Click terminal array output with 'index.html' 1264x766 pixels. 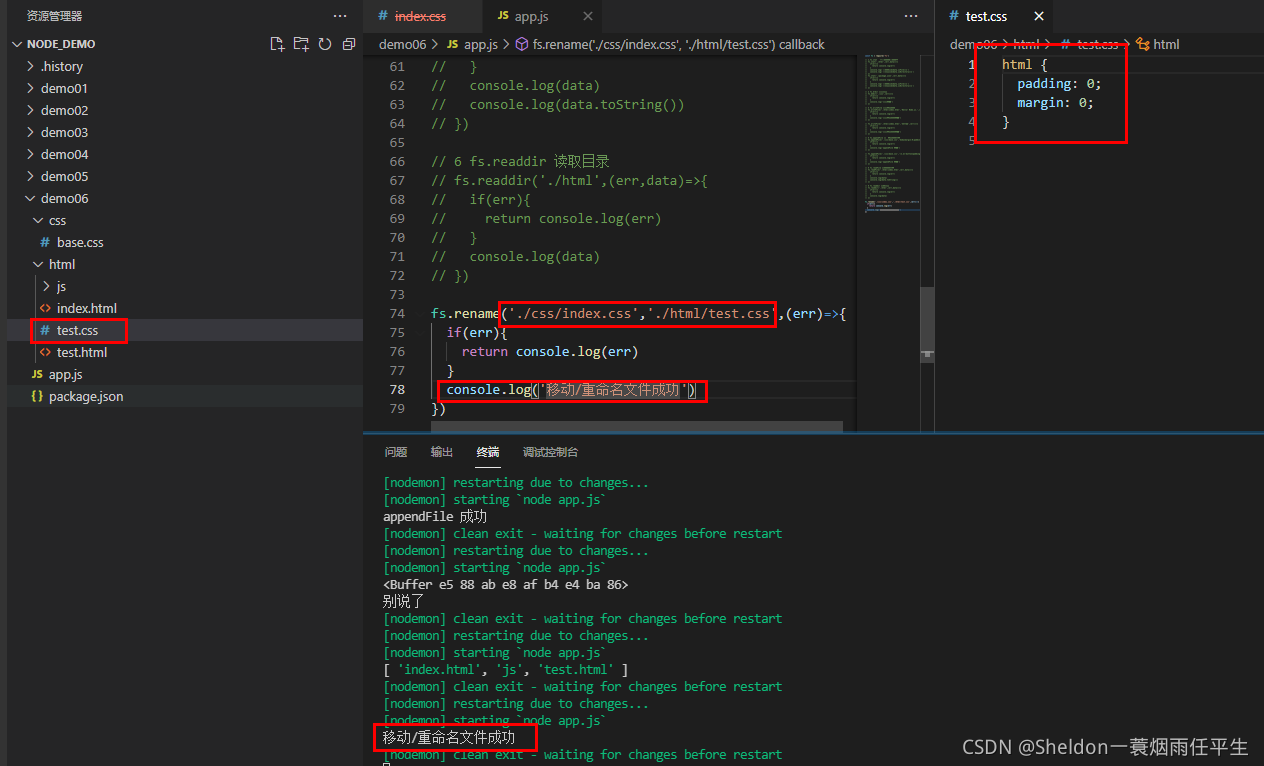(505, 670)
